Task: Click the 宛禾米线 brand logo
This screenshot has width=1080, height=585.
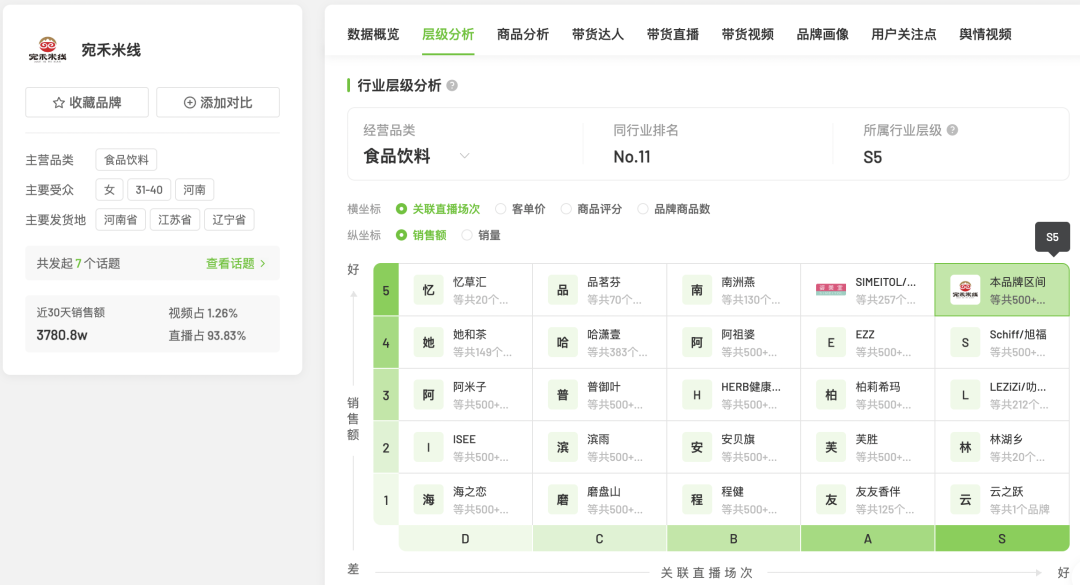Action: point(48,50)
